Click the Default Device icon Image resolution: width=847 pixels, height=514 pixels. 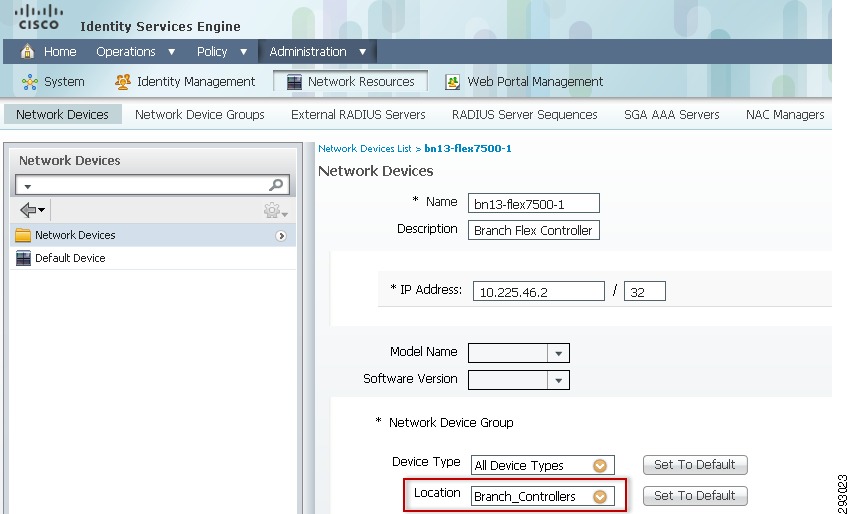(23, 258)
